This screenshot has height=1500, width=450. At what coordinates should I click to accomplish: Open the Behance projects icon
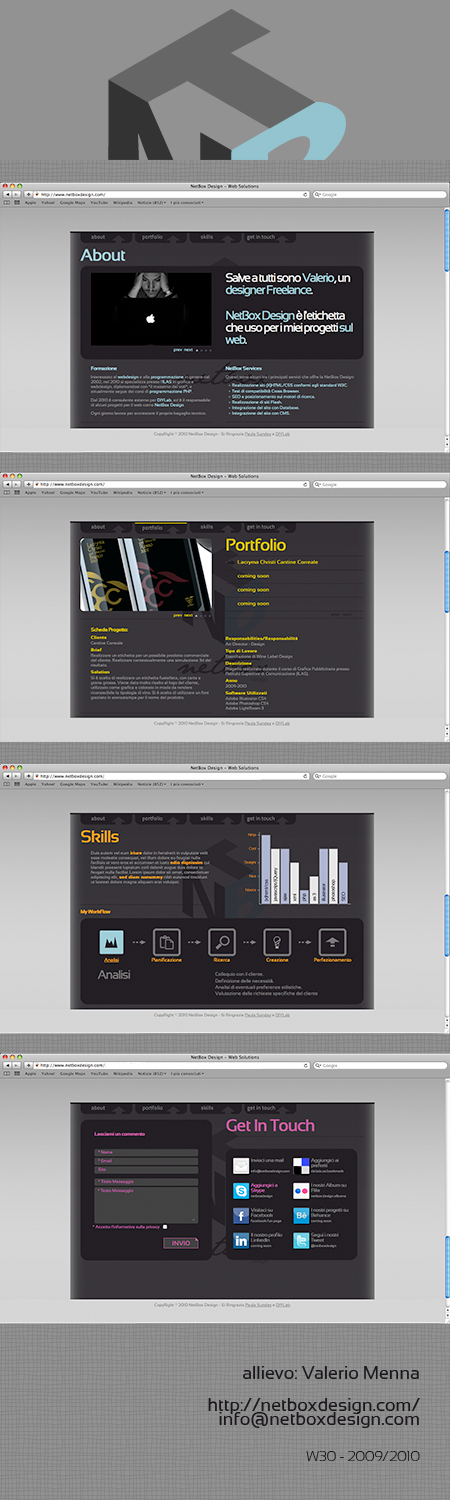pyautogui.click(x=301, y=1215)
